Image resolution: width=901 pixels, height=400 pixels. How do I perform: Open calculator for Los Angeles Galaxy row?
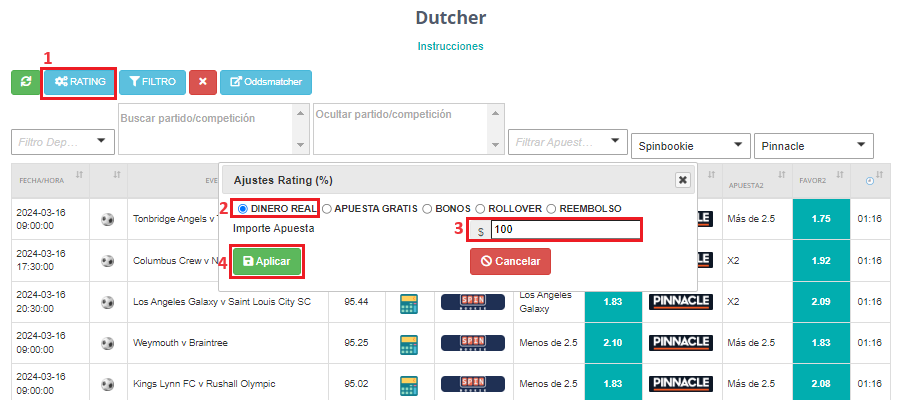tap(409, 303)
